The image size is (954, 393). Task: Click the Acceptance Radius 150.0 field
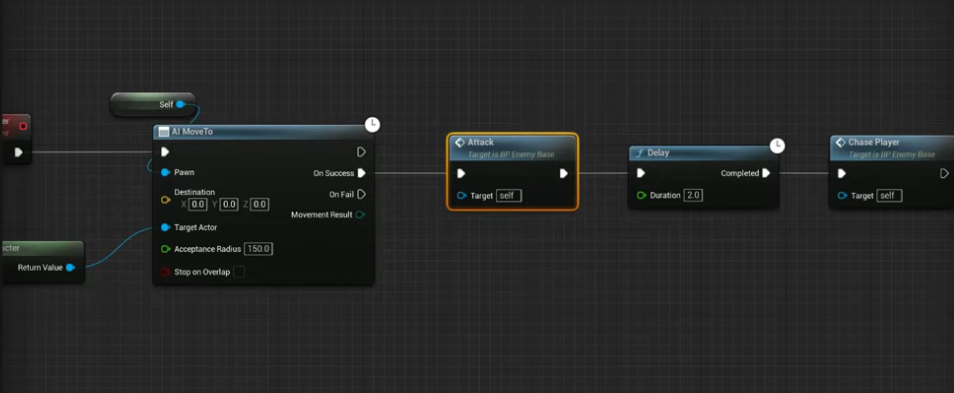(x=259, y=249)
